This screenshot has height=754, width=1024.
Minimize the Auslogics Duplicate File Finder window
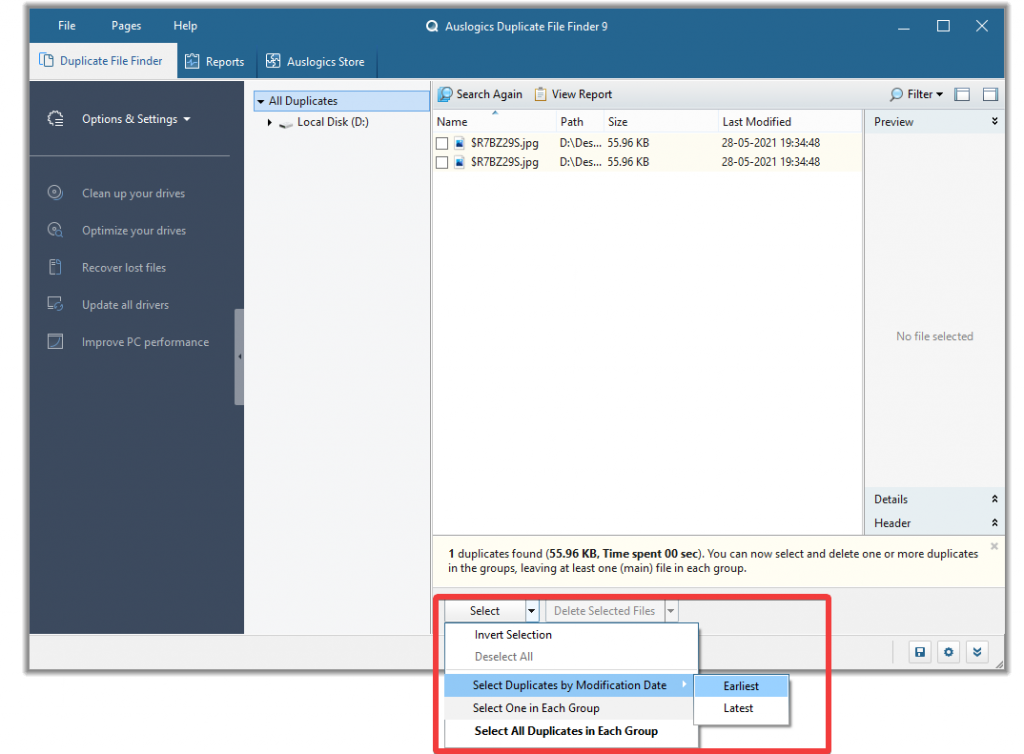click(904, 27)
